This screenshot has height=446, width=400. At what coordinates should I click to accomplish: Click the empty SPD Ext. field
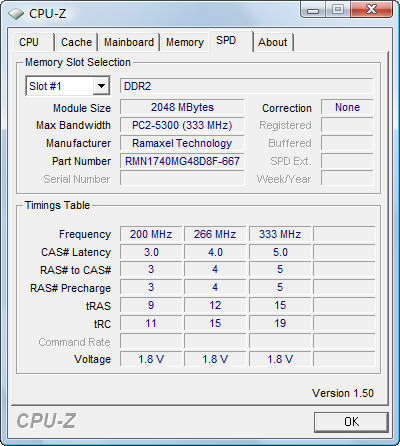pyautogui.click(x=347, y=161)
